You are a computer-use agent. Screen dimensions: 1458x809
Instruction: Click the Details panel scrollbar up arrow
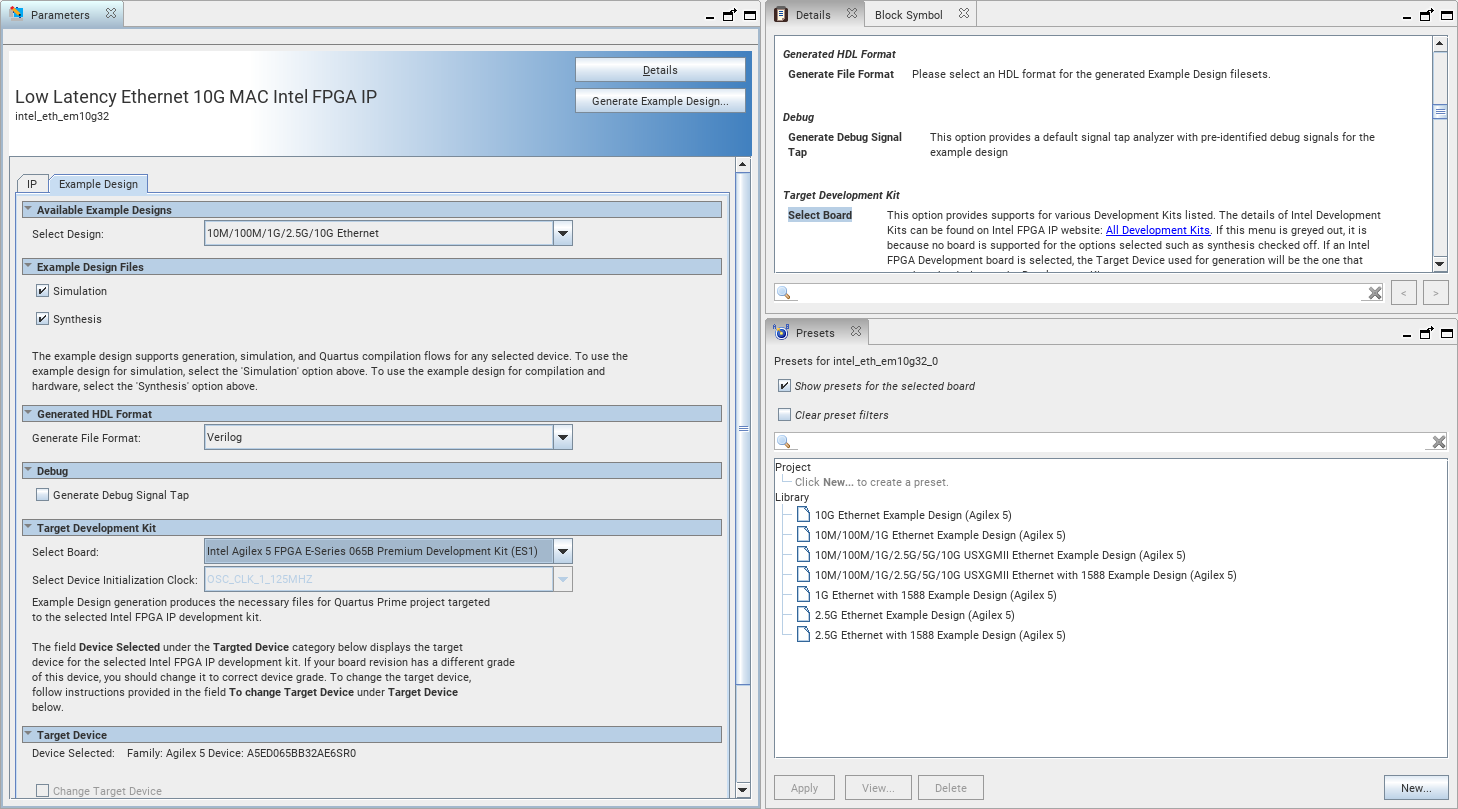tap(1440, 44)
